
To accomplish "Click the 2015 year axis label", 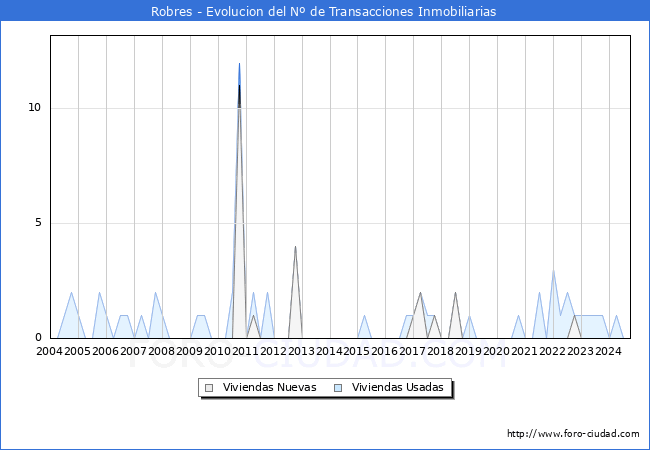I will click(357, 351).
